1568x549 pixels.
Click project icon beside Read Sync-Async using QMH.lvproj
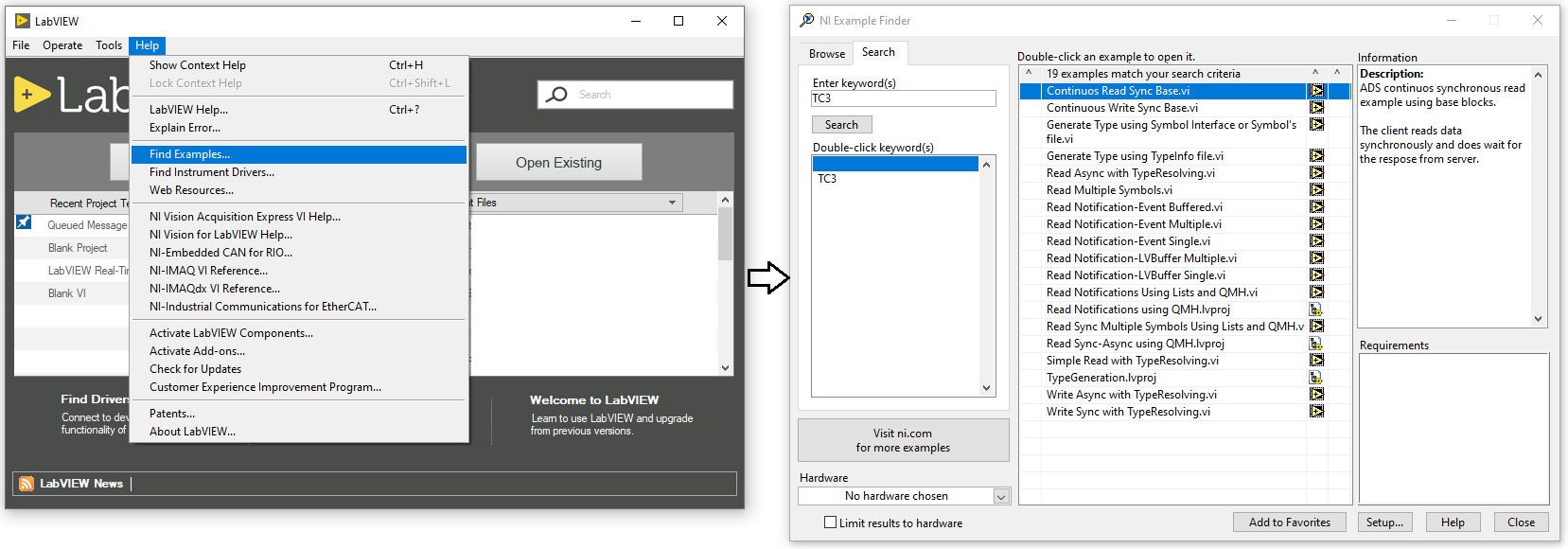[1316, 344]
